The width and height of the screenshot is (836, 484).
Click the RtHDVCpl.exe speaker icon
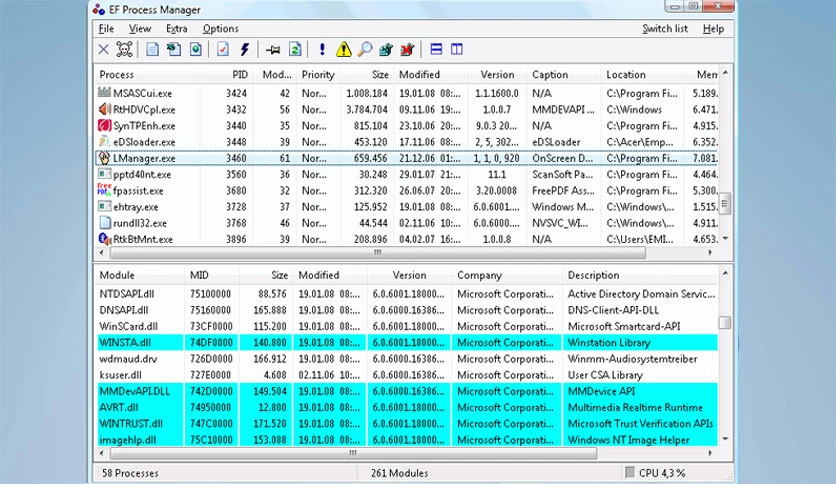pyautogui.click(x=104, y=109)
